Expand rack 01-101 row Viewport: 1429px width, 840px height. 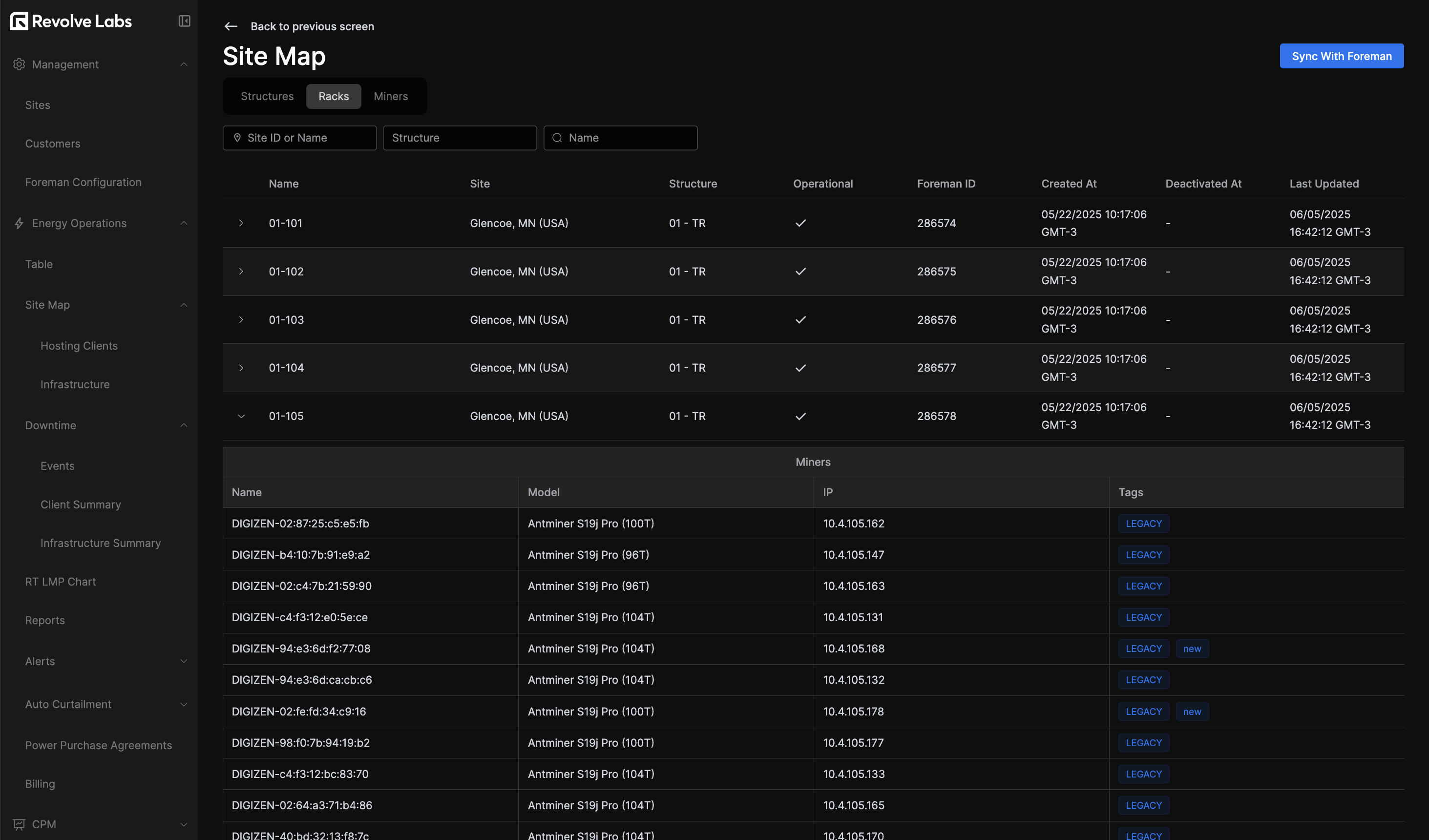(x=241, y=223)
